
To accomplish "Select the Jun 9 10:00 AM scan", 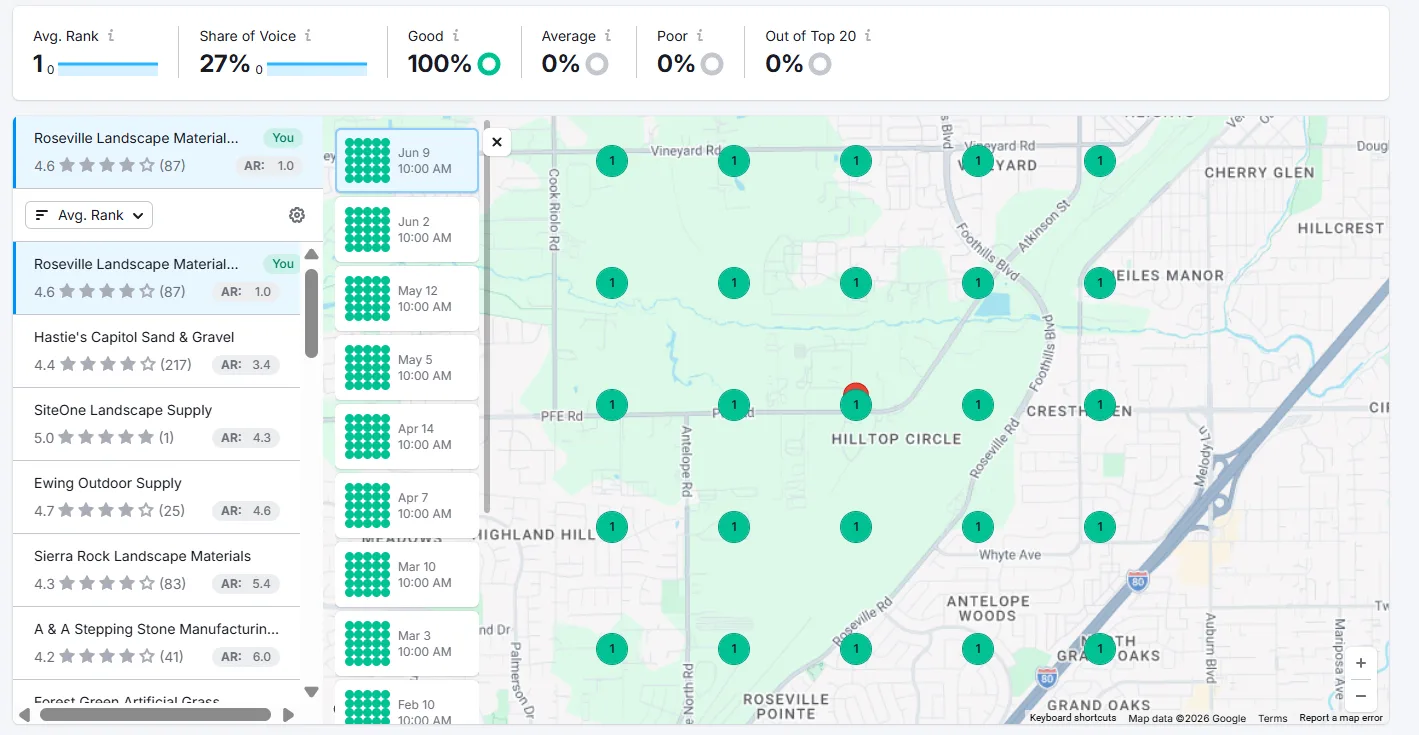I will pos(407,161).
